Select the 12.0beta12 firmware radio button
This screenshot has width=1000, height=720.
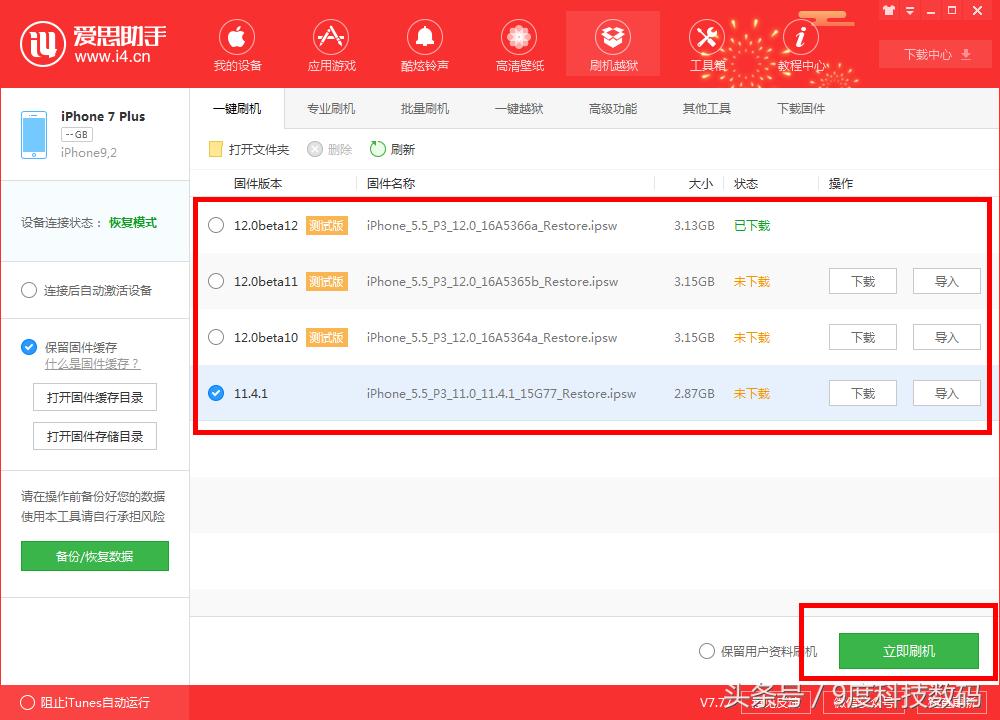click(x=215, y=225)
